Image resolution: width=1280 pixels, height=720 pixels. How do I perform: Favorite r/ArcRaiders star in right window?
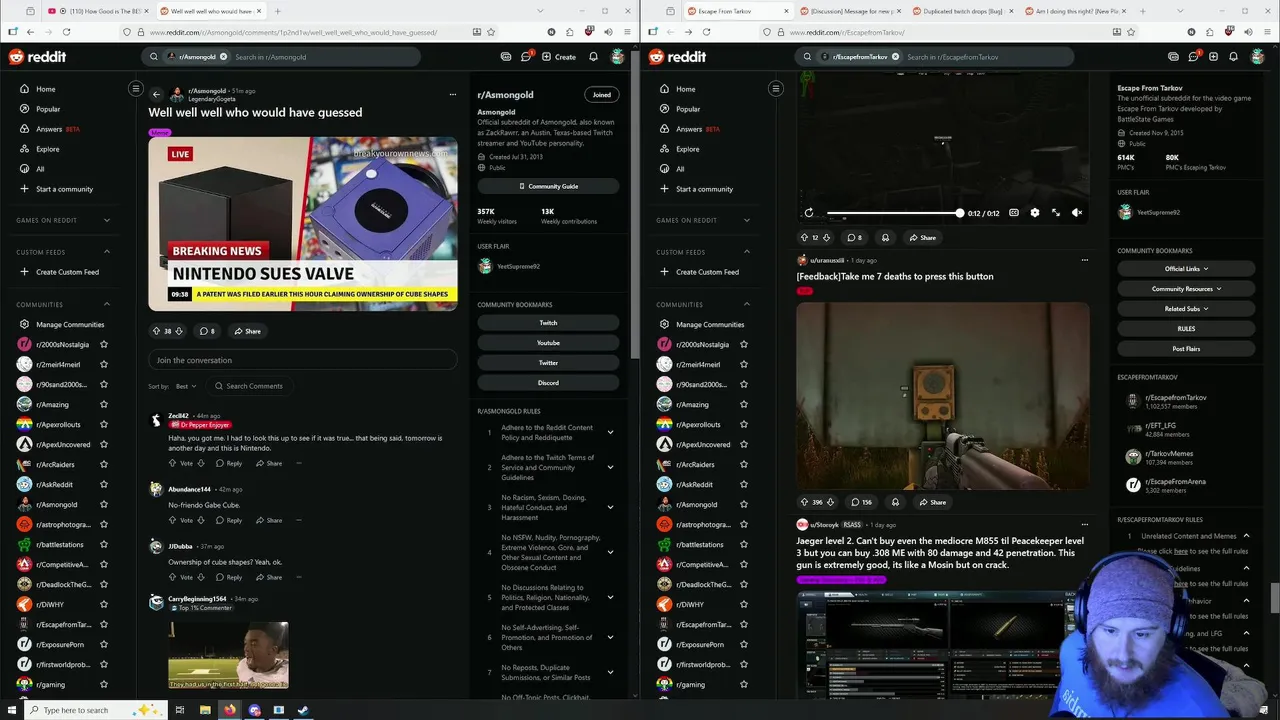(744, 464)
